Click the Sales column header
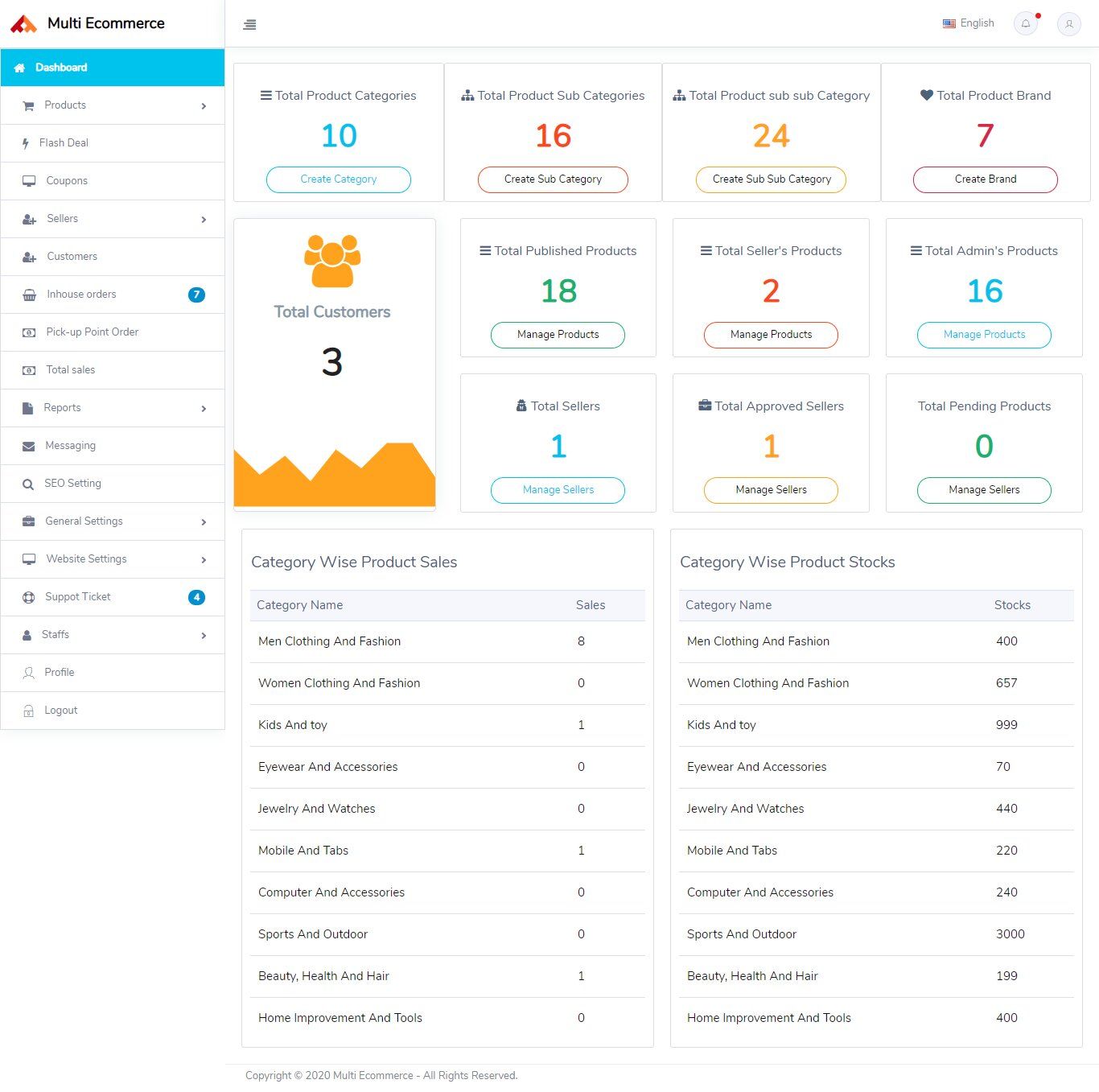 pos(591,605)
